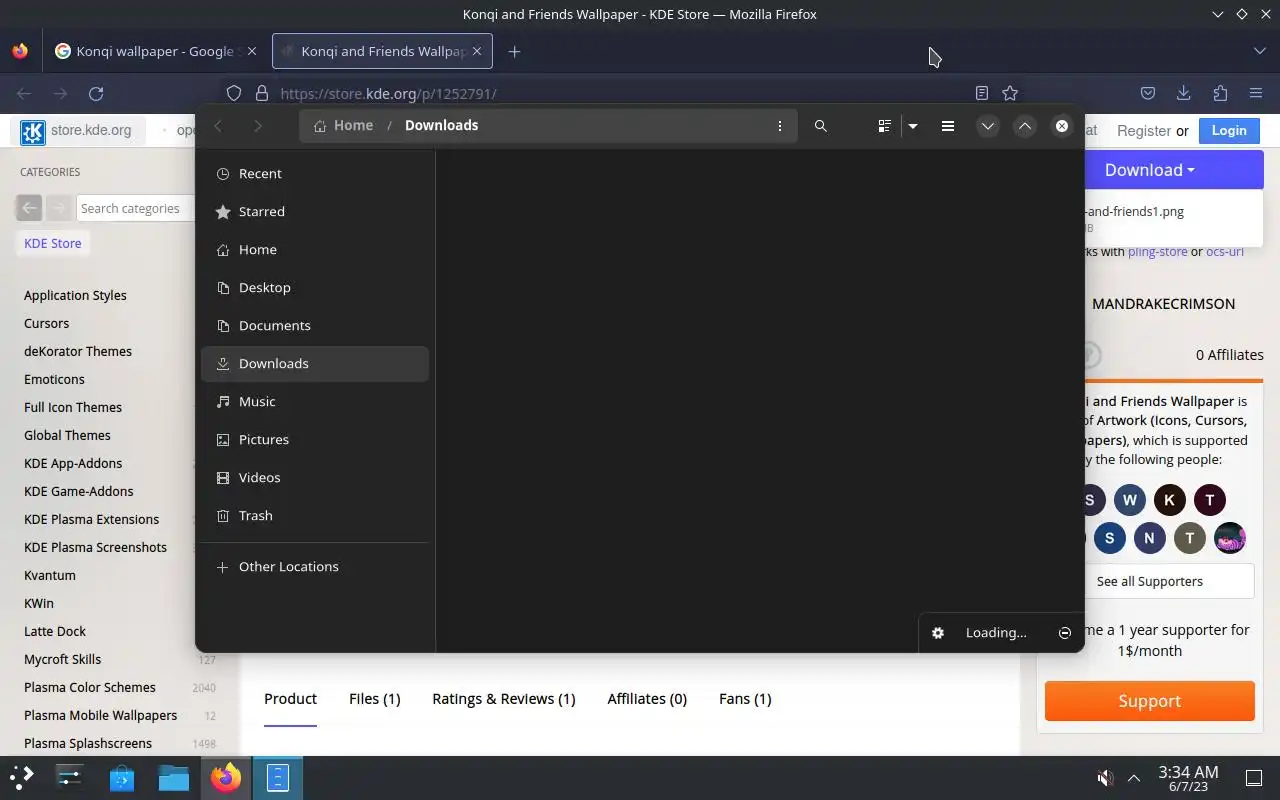Select Downloads in the sidebar
Image resolution: width=1280 pixels, height=800 pixels.
[315, 363]
